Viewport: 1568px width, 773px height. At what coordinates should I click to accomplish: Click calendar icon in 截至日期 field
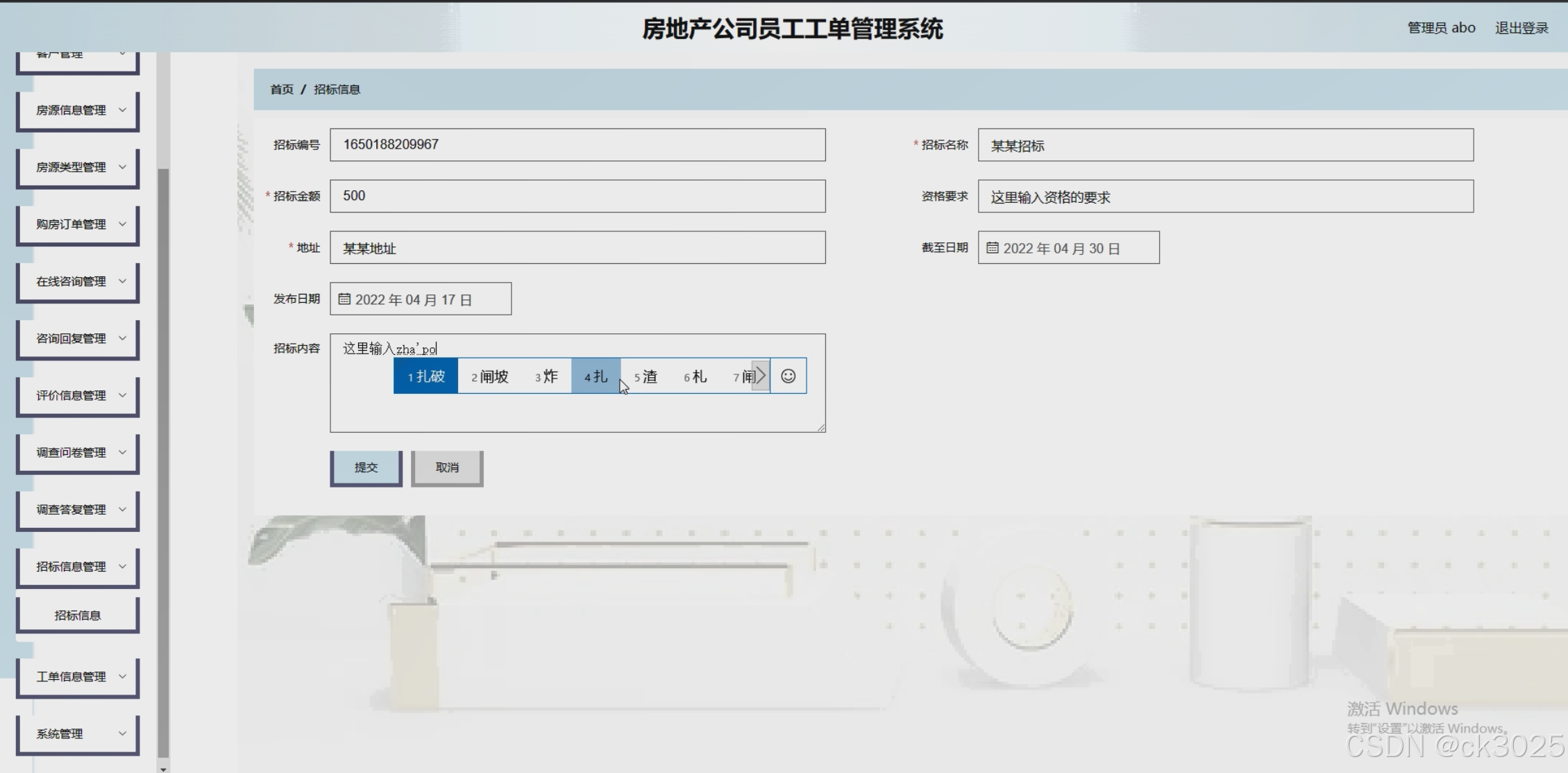[993, 248]
